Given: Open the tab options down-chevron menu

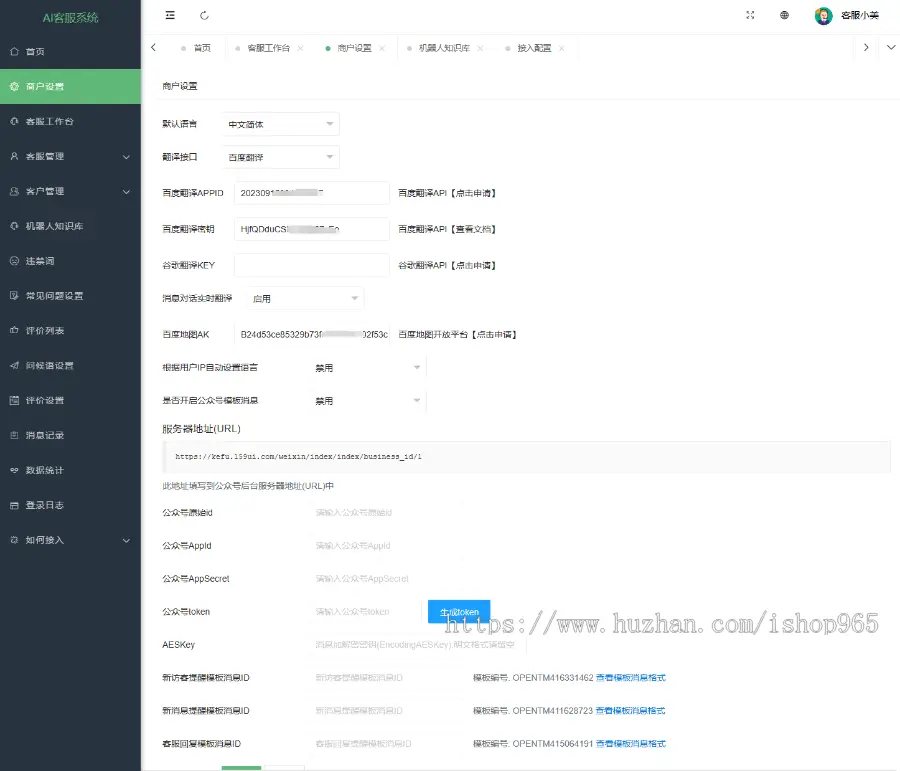Looking at the screenshot, I should point(891,48).
